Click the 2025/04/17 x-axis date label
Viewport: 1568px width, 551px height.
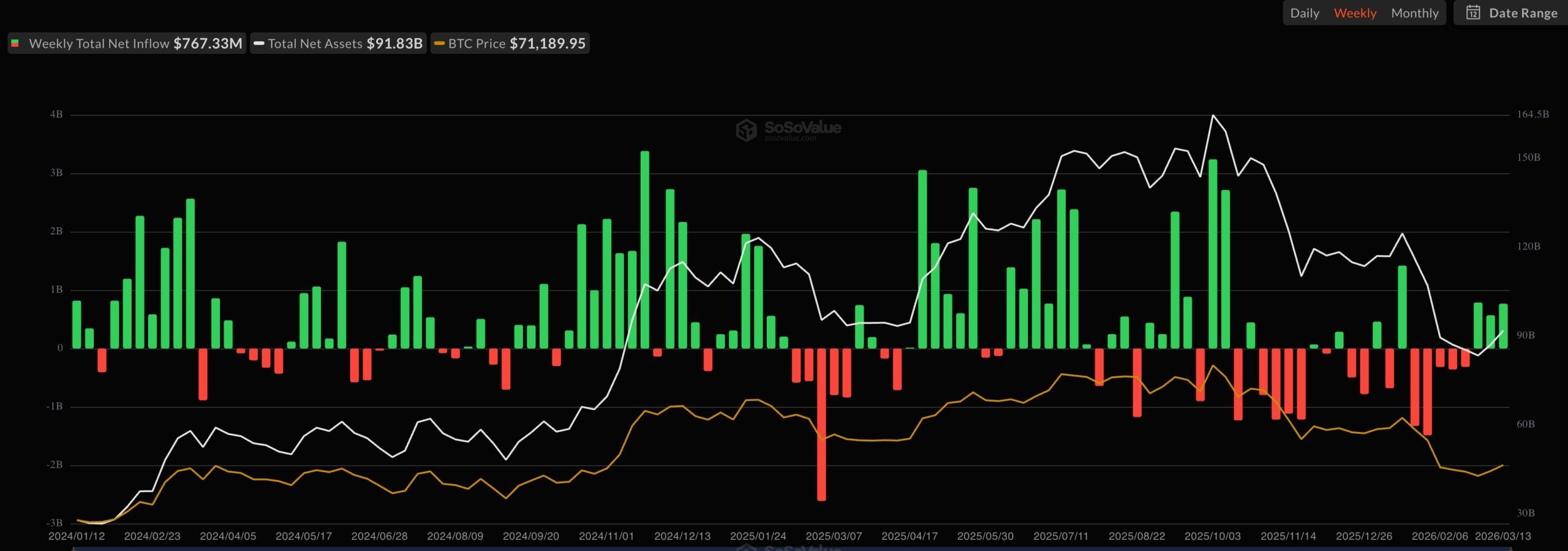click(910, 536)
